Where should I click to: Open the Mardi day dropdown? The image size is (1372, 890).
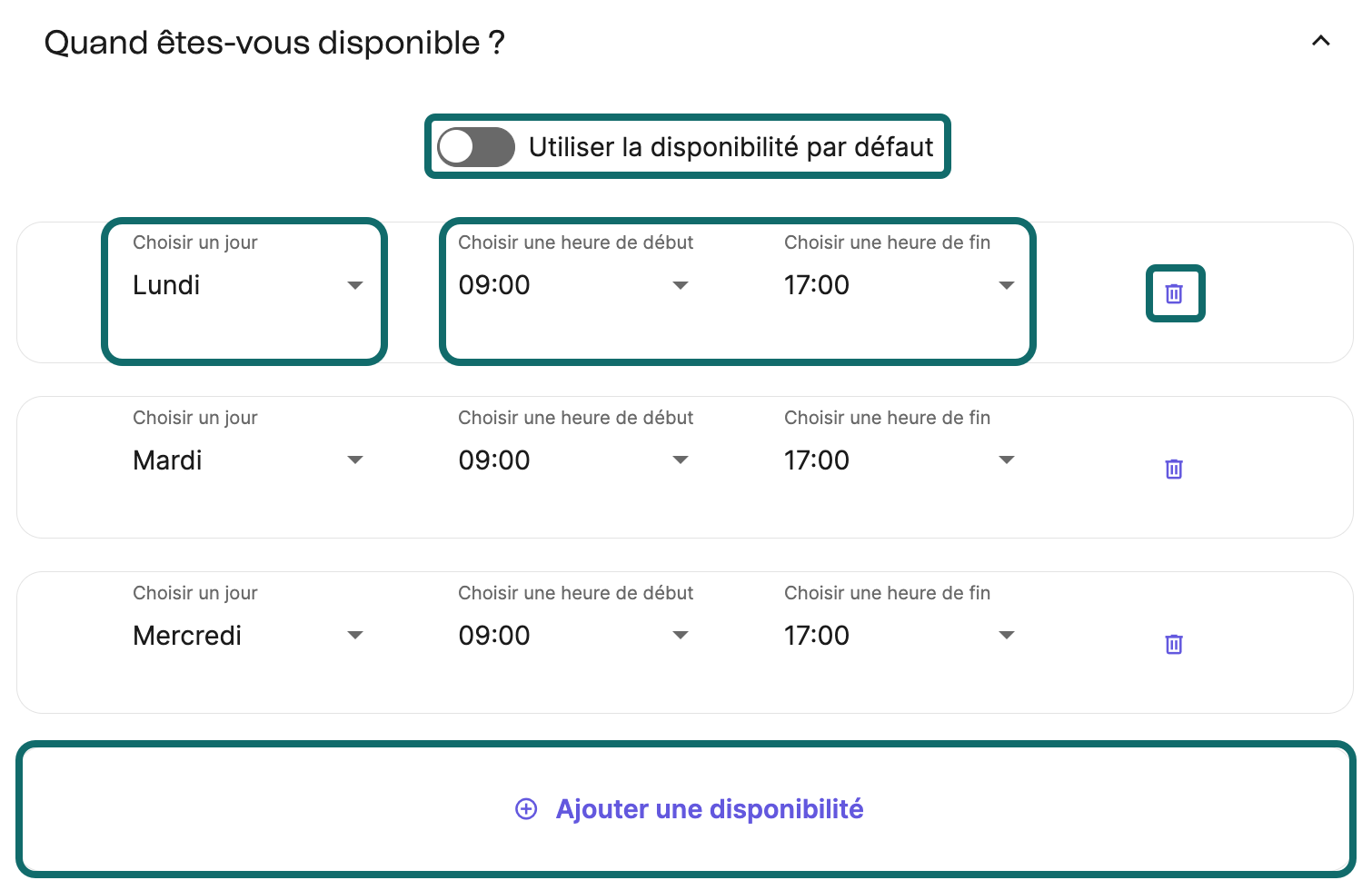[247, 460]
